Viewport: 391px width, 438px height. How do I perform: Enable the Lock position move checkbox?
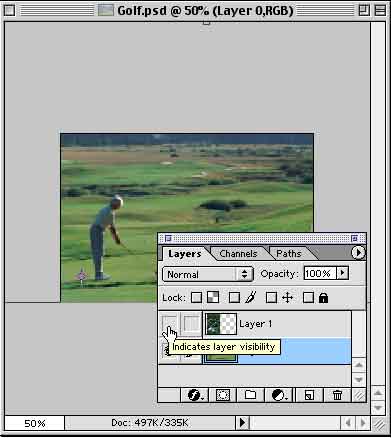coord(271,297)
